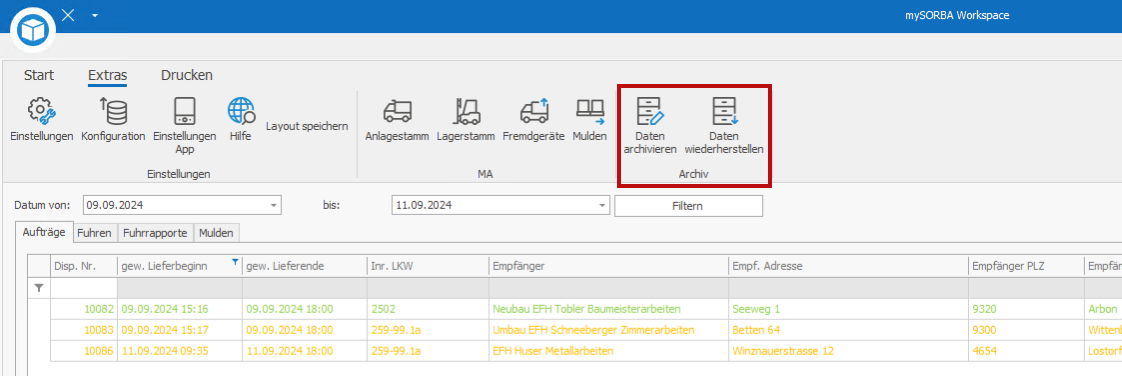Select the Fuhren tab

pyautogui.click(x=94, y=232)
